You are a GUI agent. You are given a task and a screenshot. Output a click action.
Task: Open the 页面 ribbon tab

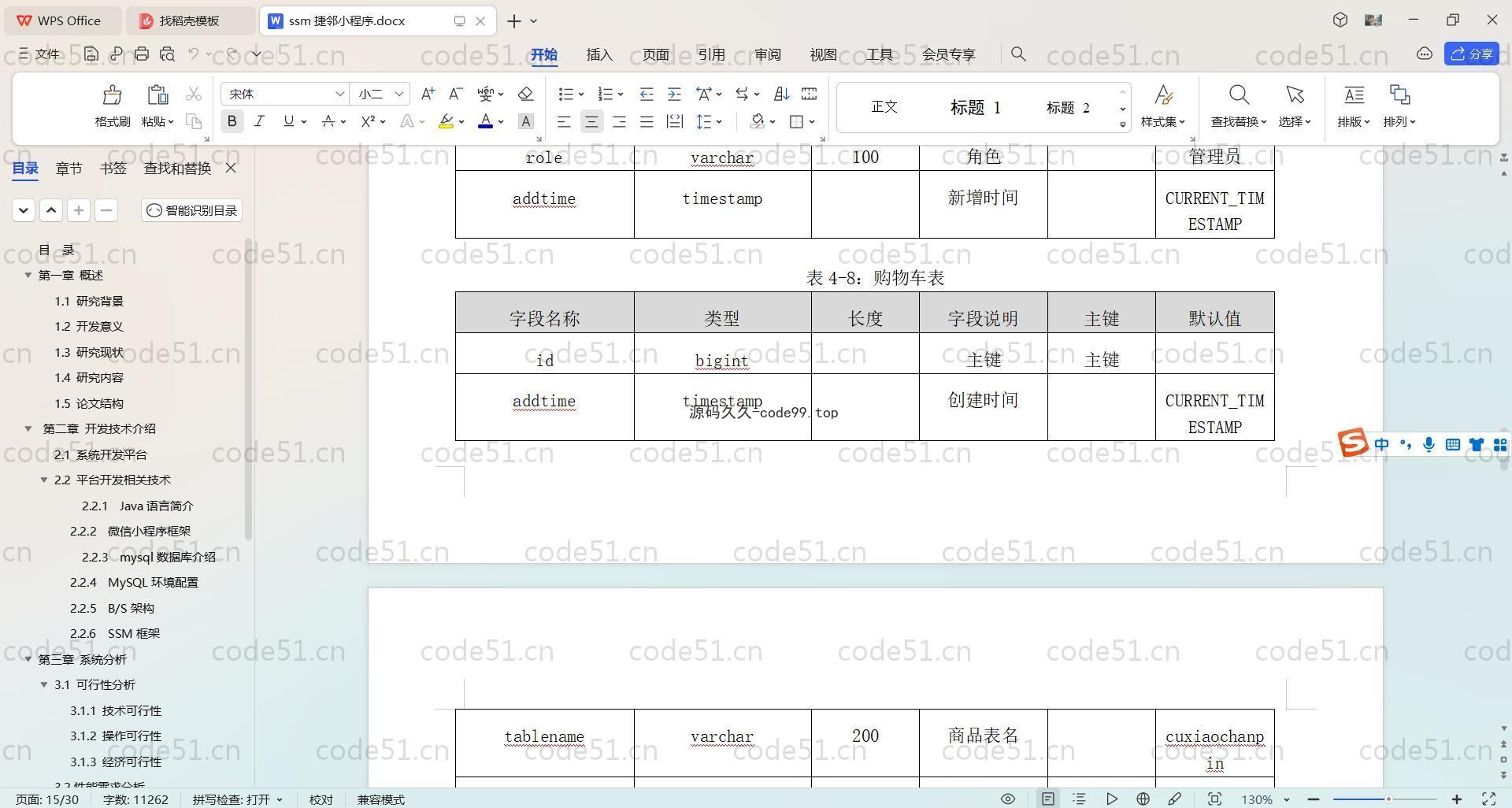pyautogui.click(x=655, y=54)
